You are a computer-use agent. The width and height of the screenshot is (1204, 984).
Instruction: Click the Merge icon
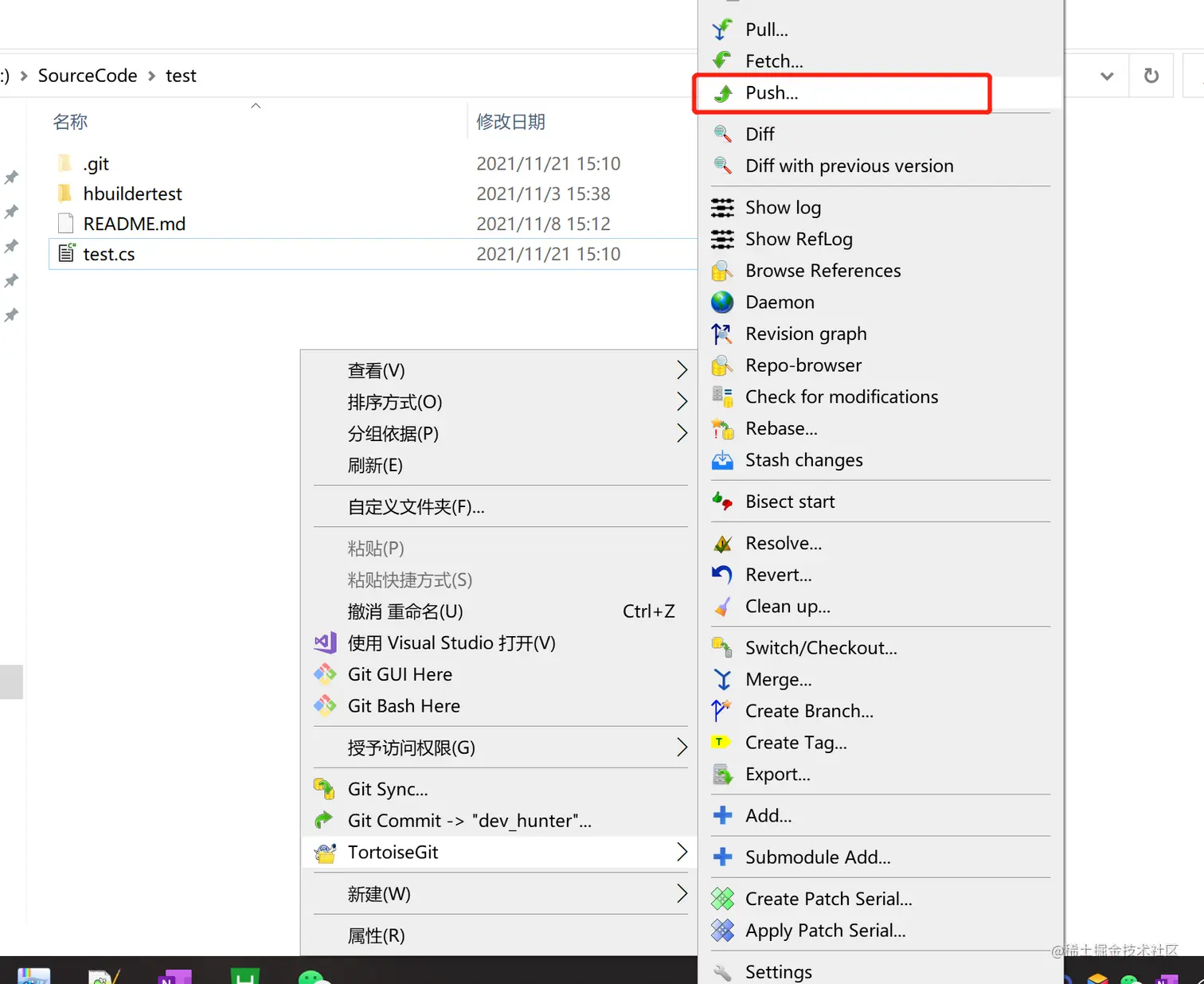coord(722,679)
